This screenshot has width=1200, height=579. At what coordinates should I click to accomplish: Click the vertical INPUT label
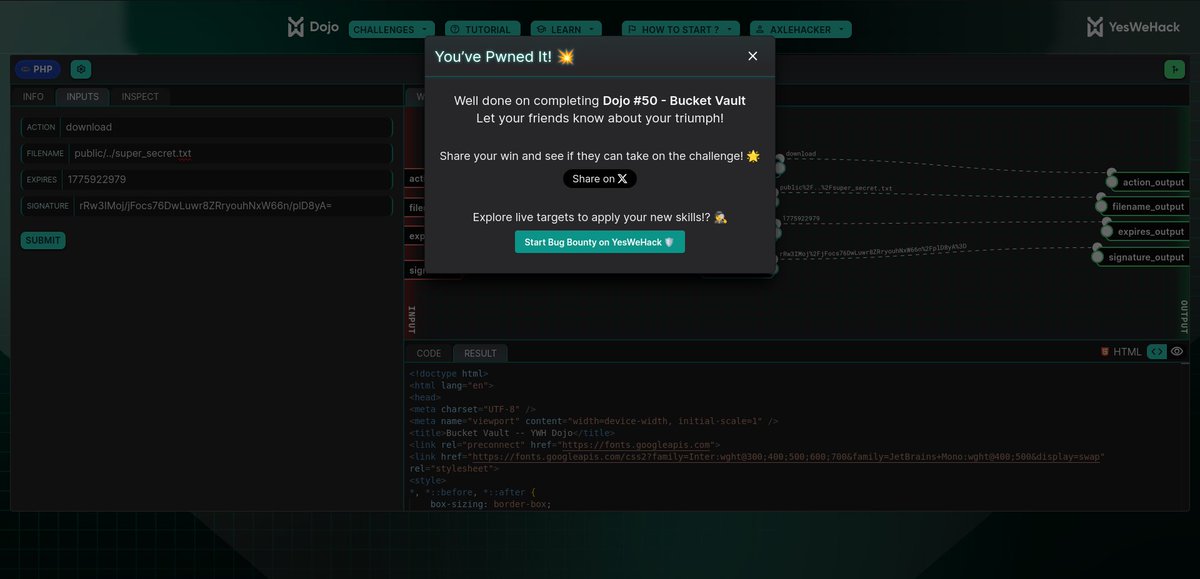tap(411, 319)
